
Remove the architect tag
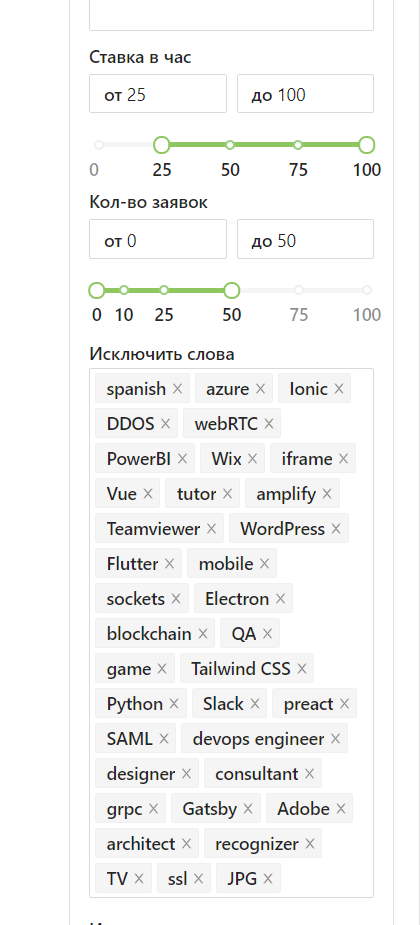coord(186,844)
